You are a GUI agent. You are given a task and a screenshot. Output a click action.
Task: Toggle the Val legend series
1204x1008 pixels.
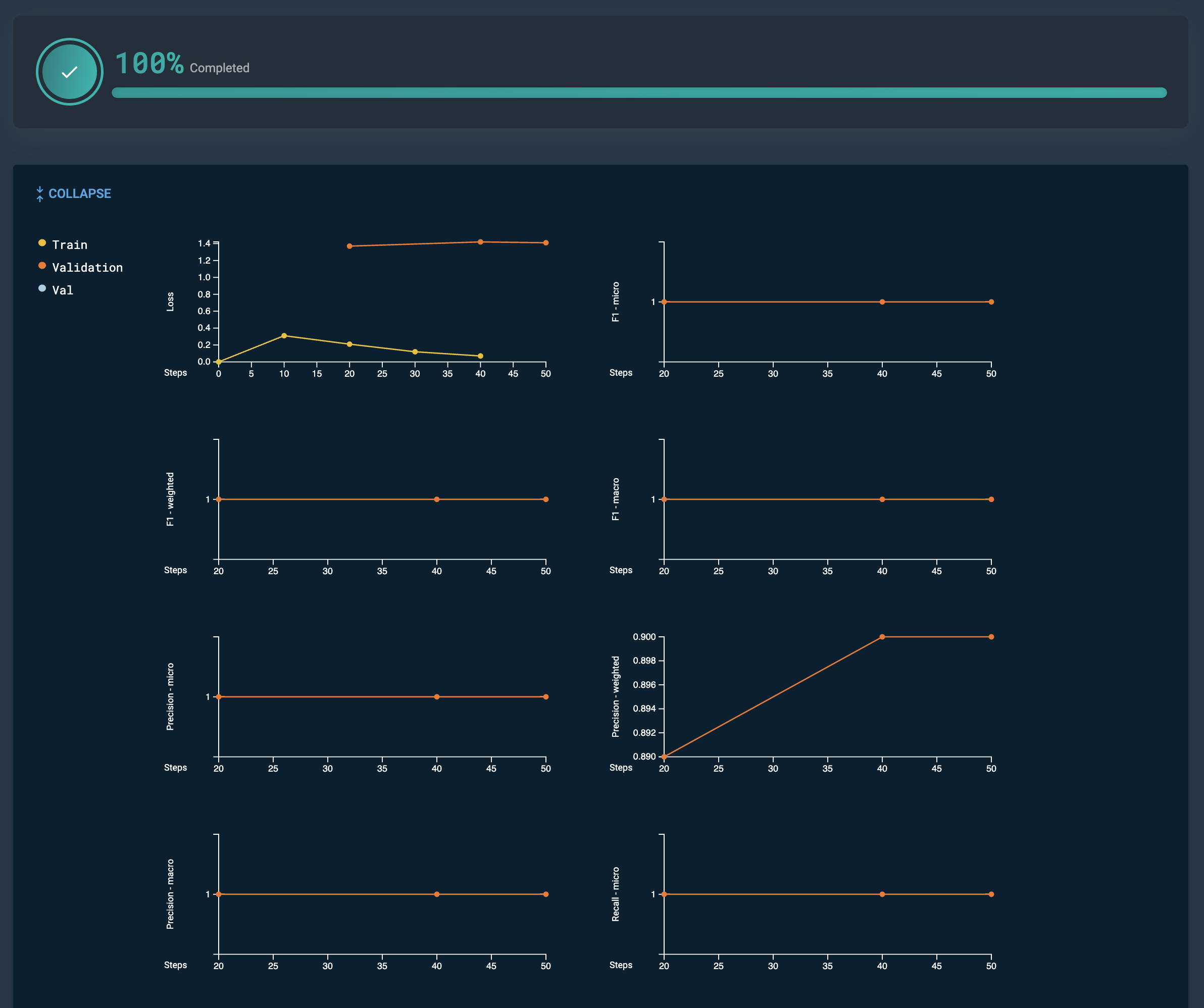(56, 290)
